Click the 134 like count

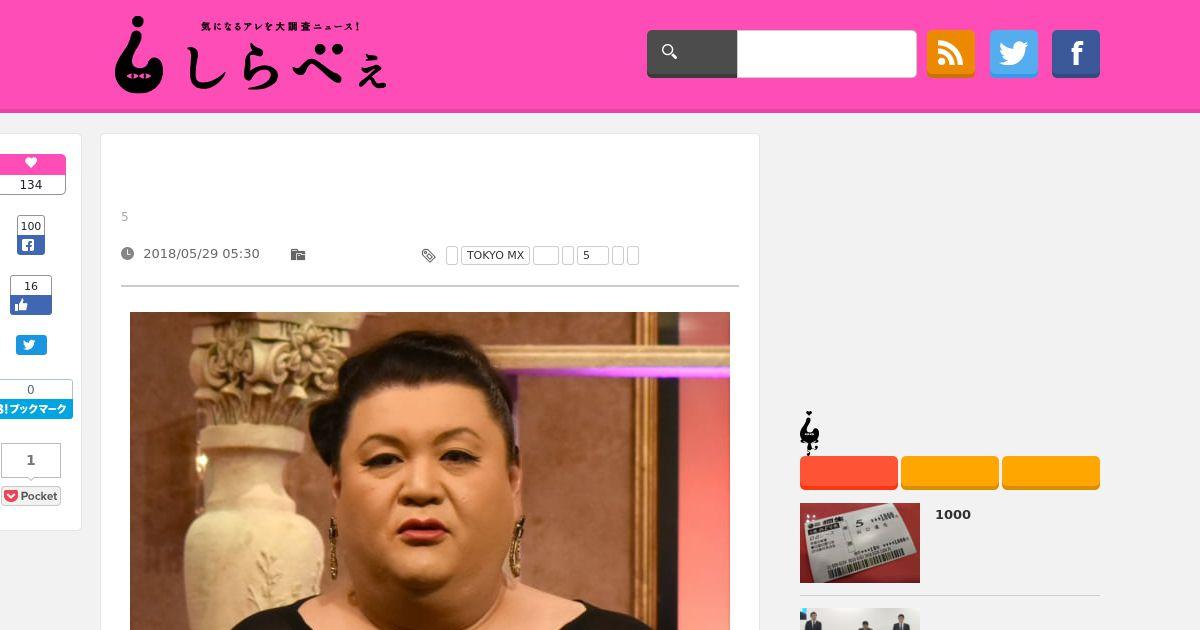click(32, 185)
